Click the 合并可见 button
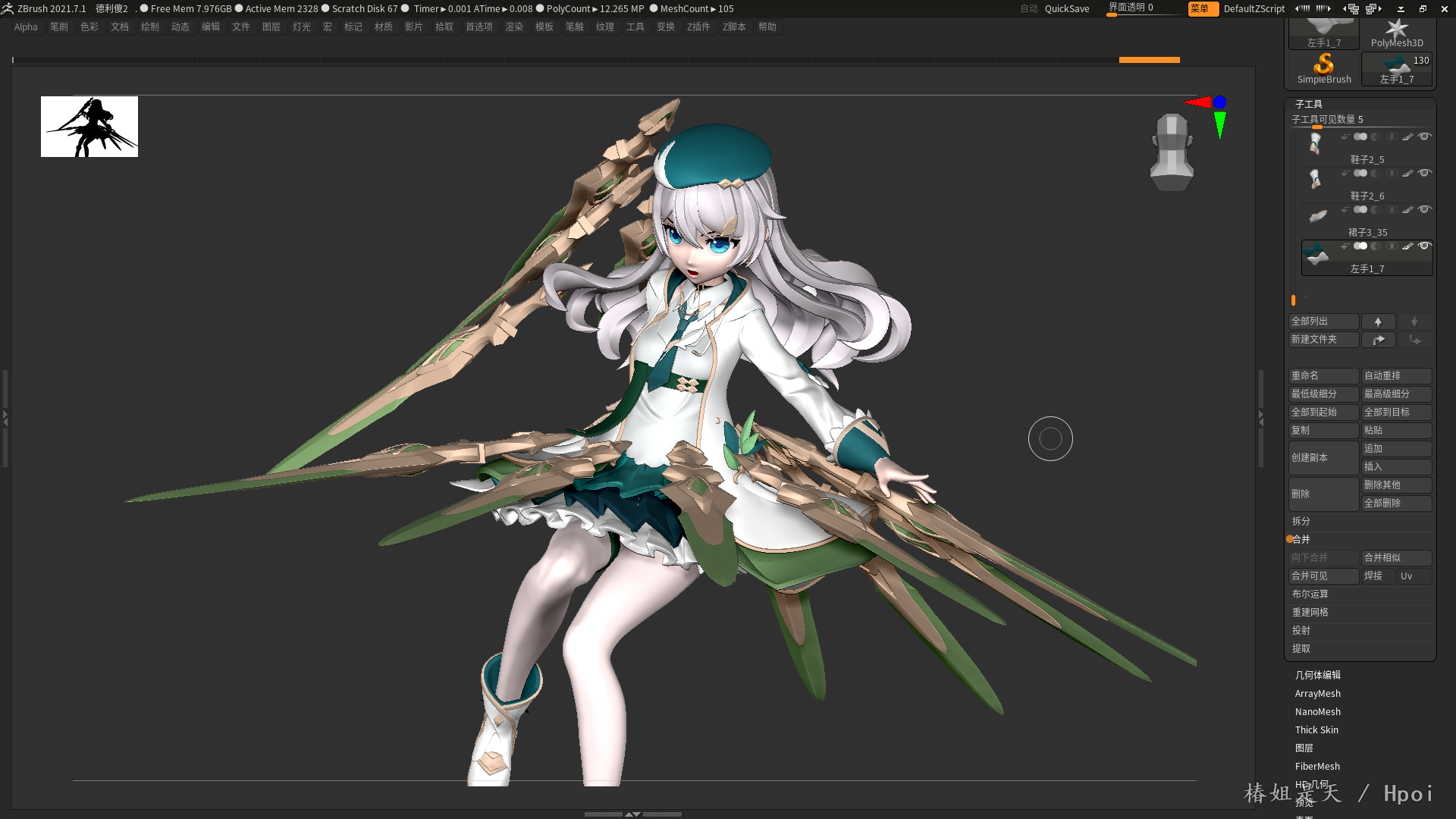 pyautogui.click(x=1323, y=576)
